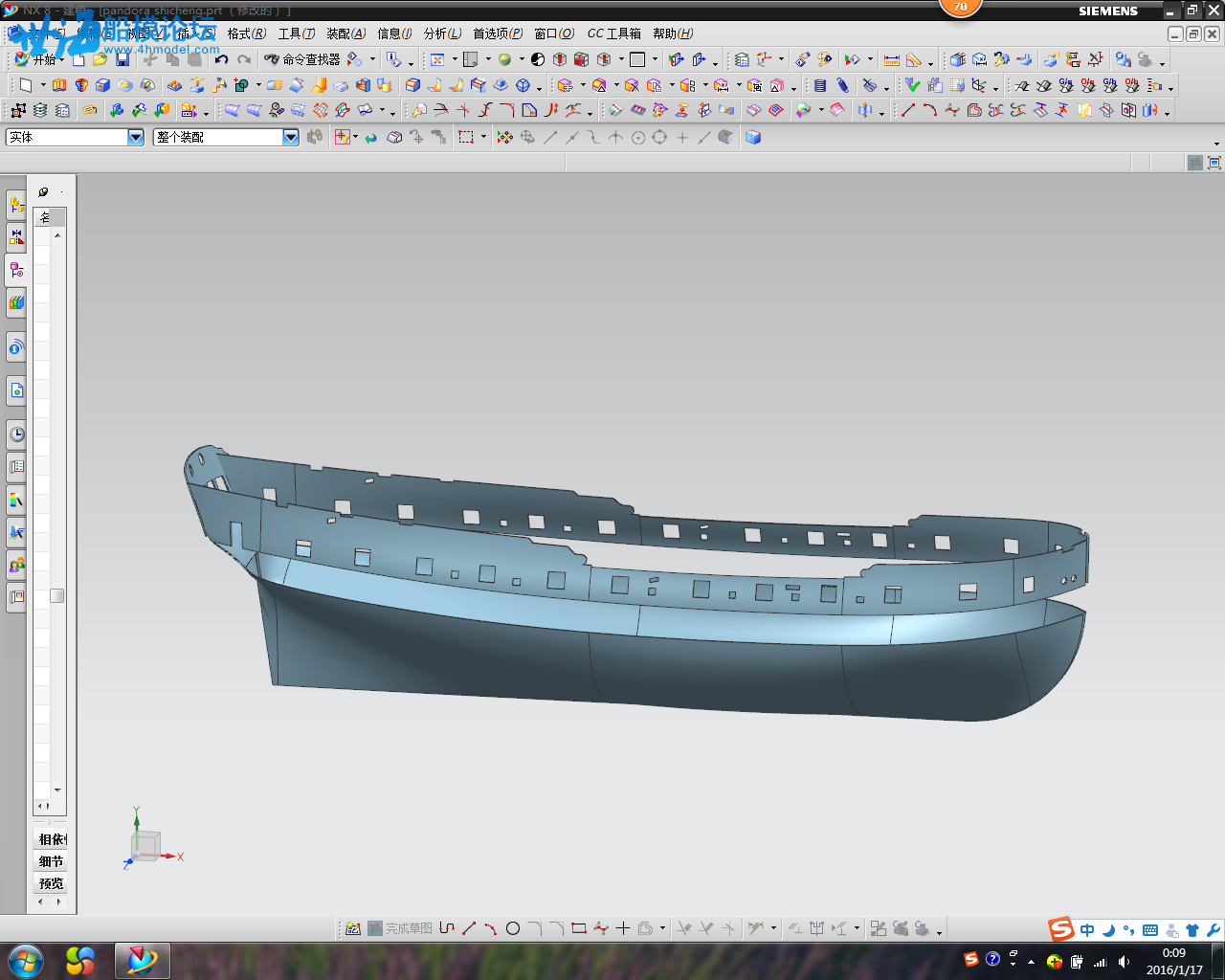This screenshot has height=980, width=1225.
Task: Open the datum plane dropdown arrow
Action: [x=43, y=85]
